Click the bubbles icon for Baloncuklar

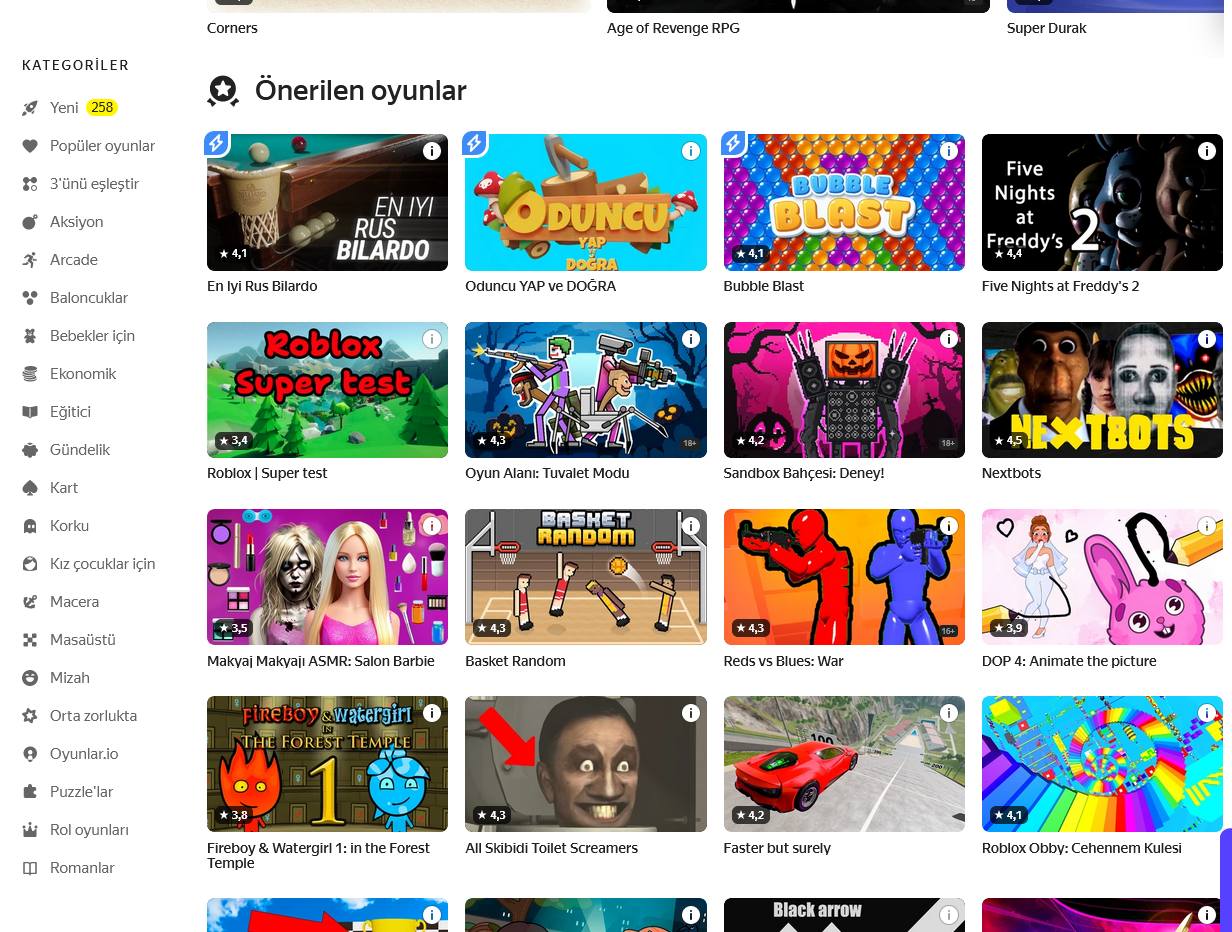30,298
